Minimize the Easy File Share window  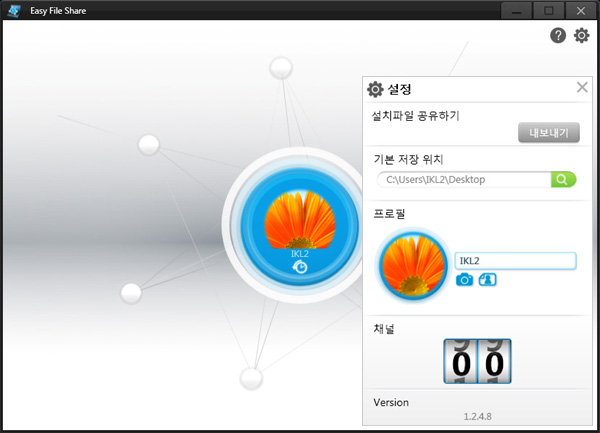(516, 11)
